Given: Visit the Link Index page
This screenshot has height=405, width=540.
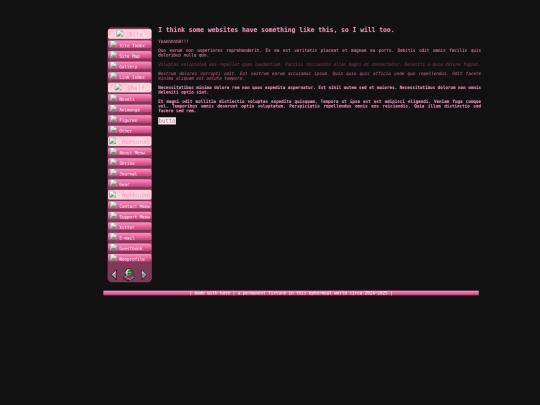Looking at the screenshot, I should 130,76.
